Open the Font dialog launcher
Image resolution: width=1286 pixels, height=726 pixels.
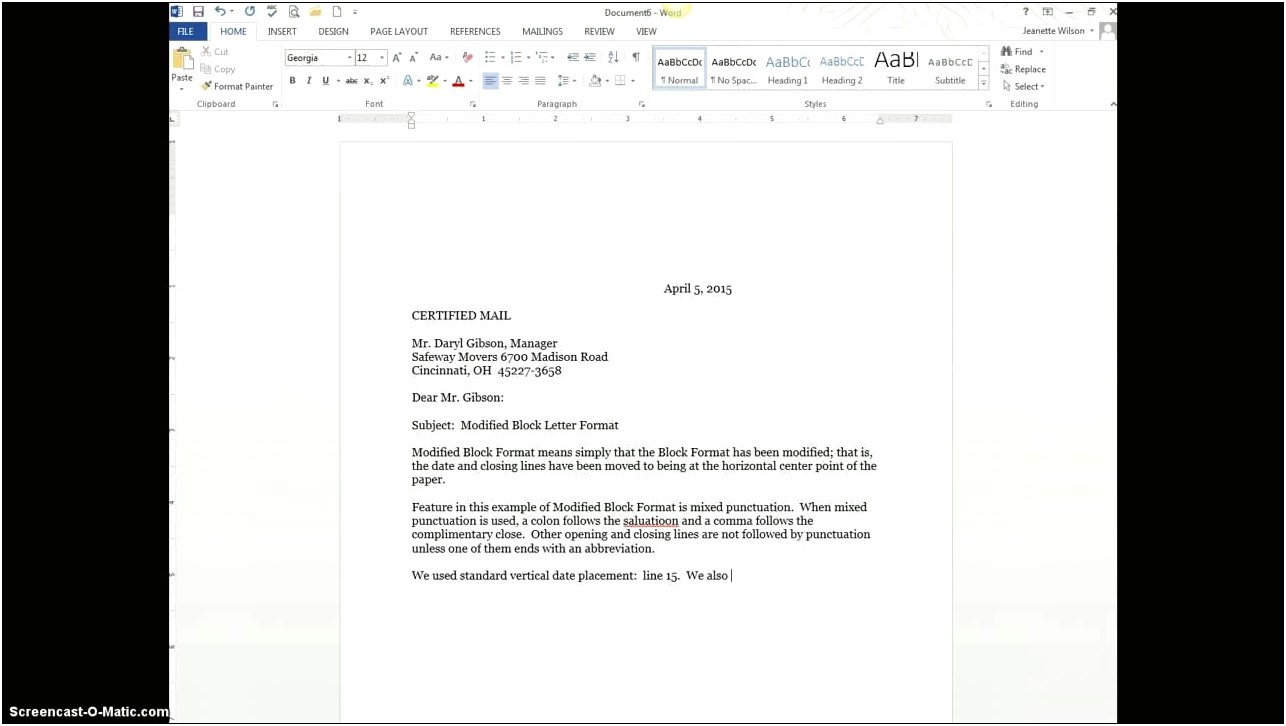click(473, 104)
